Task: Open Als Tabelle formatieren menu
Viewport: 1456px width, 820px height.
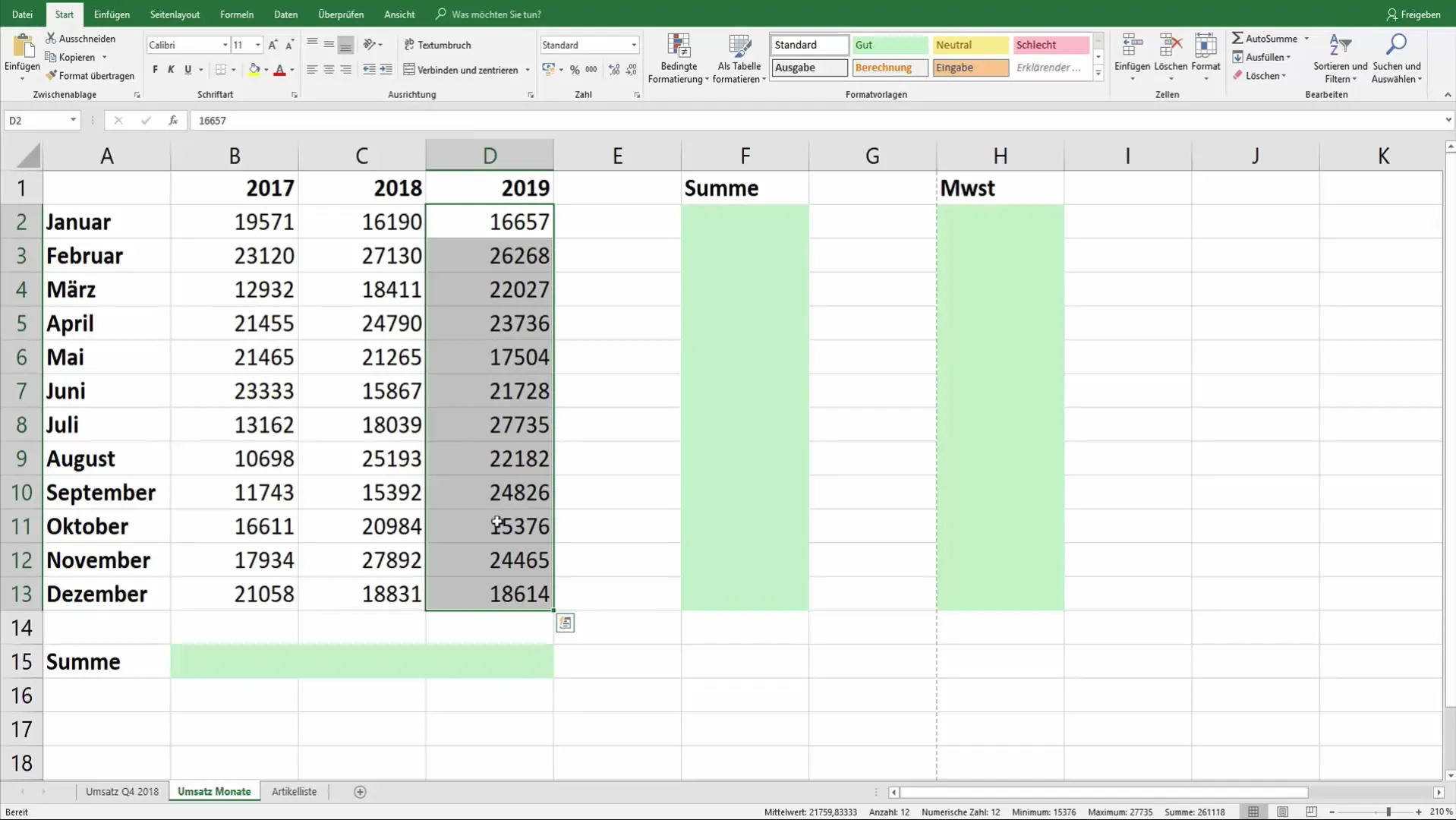Action: 739,58
